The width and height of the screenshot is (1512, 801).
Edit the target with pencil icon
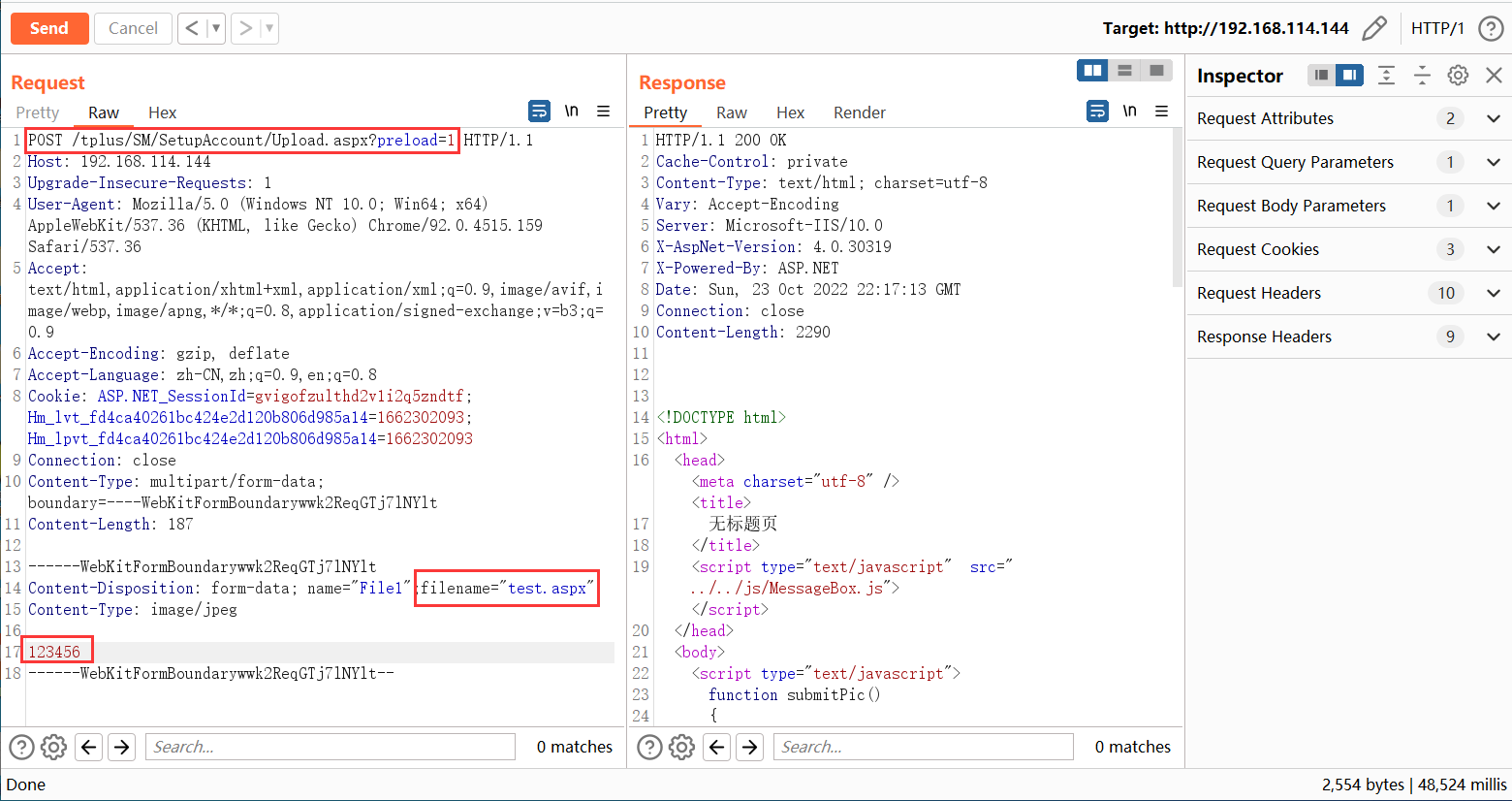coord(1373,28)
